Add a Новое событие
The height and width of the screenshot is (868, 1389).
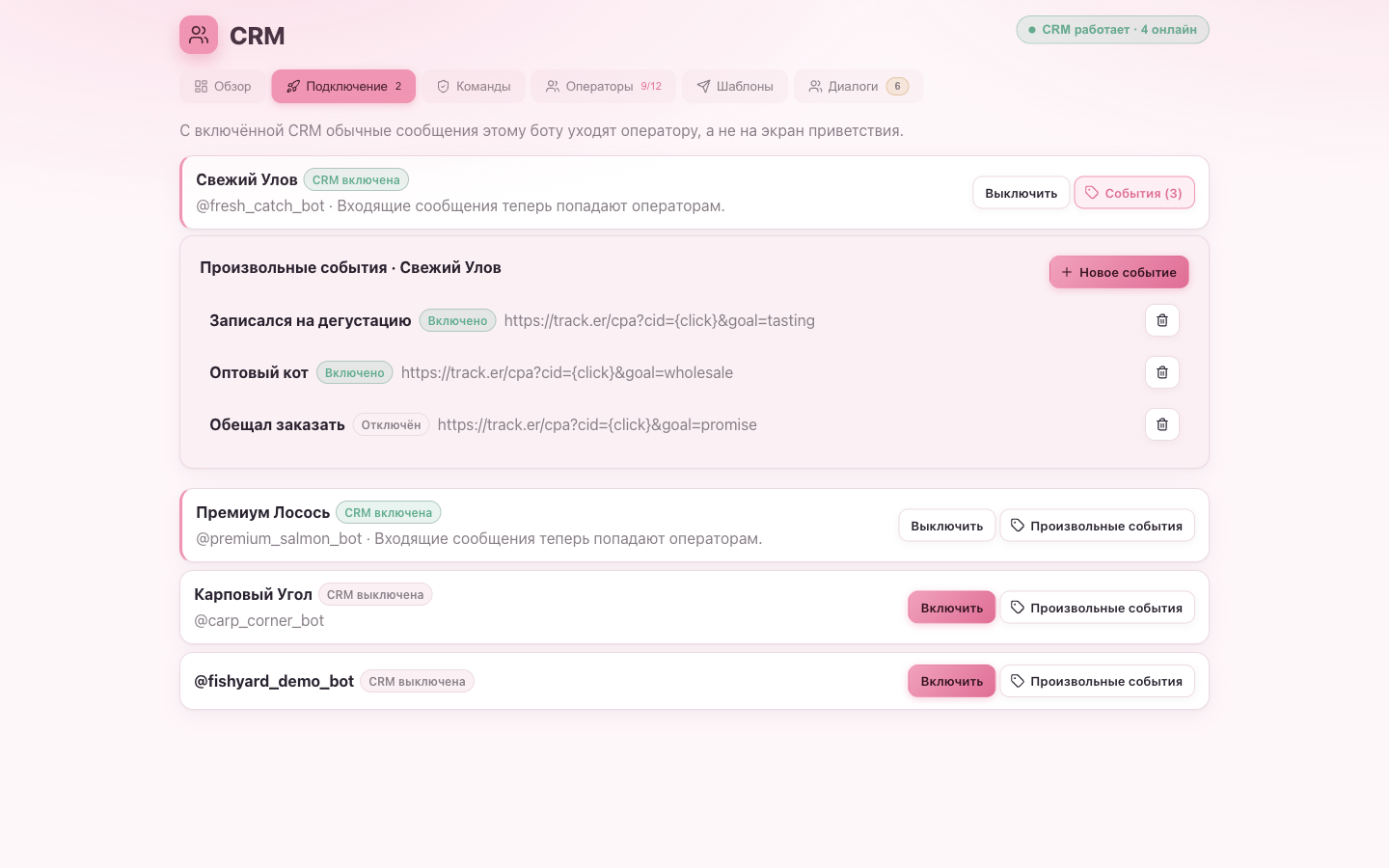pos(1119,272)
